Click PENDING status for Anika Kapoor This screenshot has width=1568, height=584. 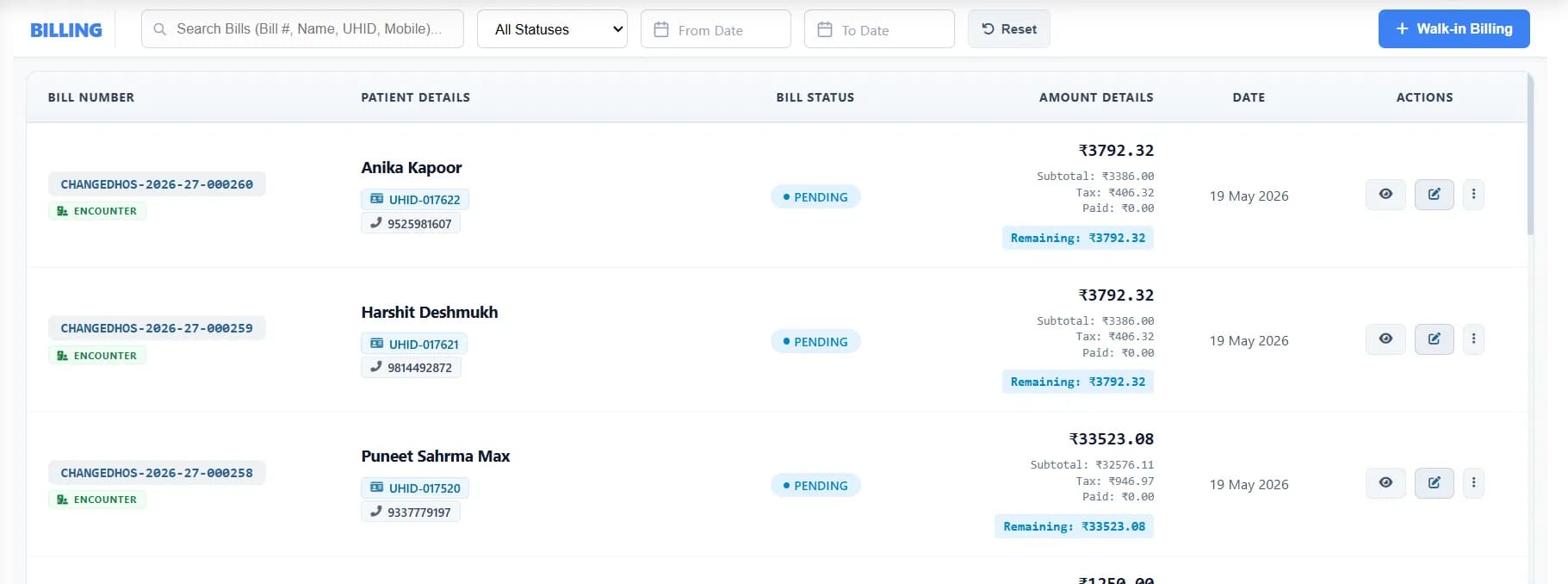click(815, 197)
